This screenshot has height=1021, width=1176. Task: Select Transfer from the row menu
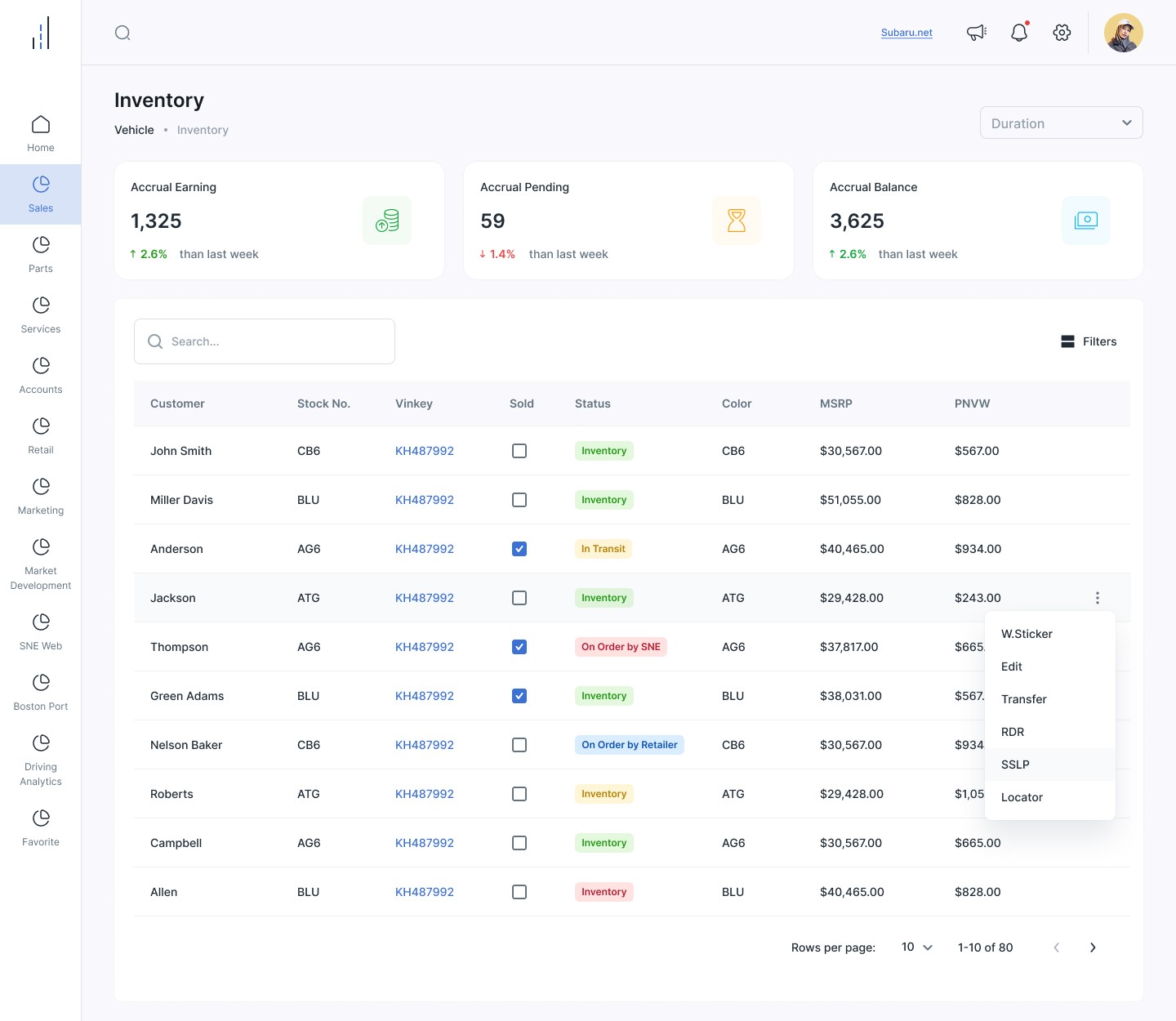(1050, 699)
